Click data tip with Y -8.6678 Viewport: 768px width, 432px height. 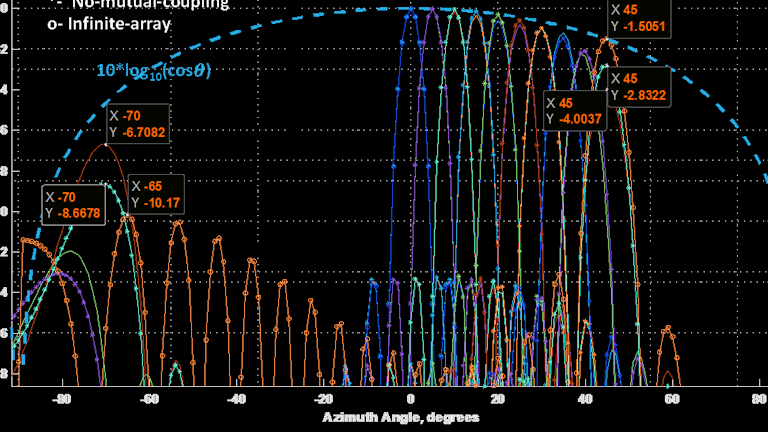[x=74, y=203]
